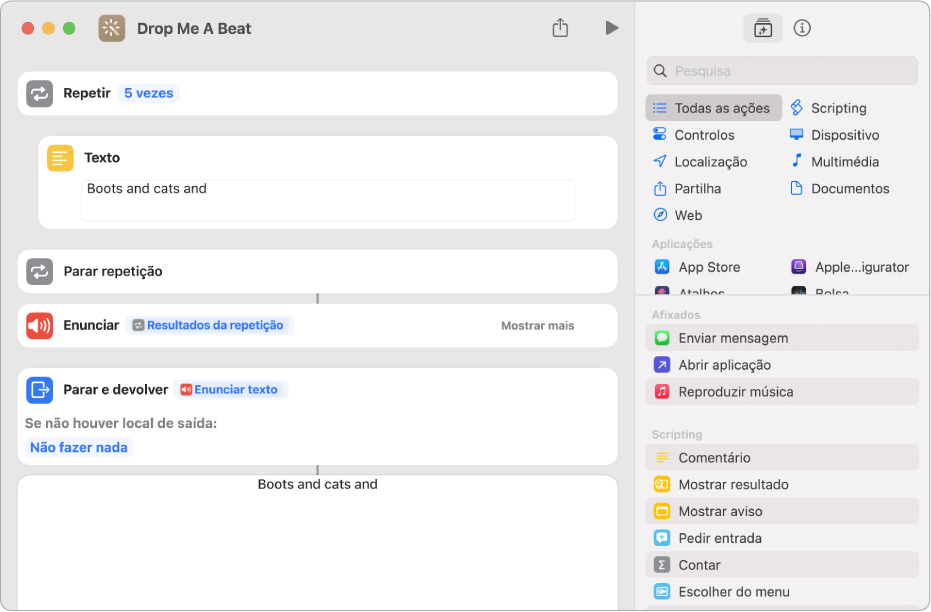Screen dimensions: 931x612
Task: Run the Drop Me A Beat shortcut
Action: click(612, 28)
